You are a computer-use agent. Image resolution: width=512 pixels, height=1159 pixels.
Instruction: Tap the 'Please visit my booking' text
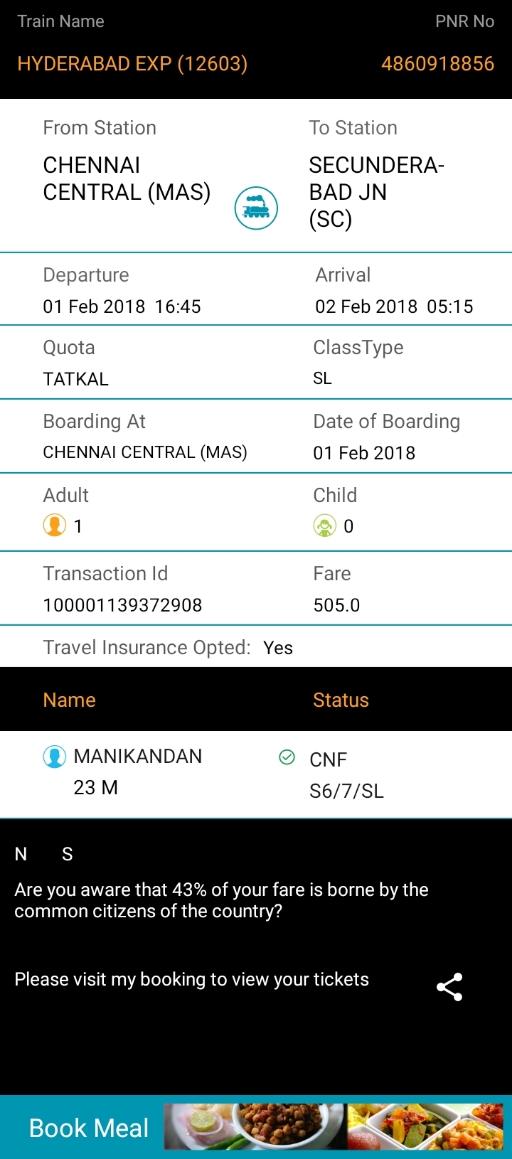click(x=191, y=979)
